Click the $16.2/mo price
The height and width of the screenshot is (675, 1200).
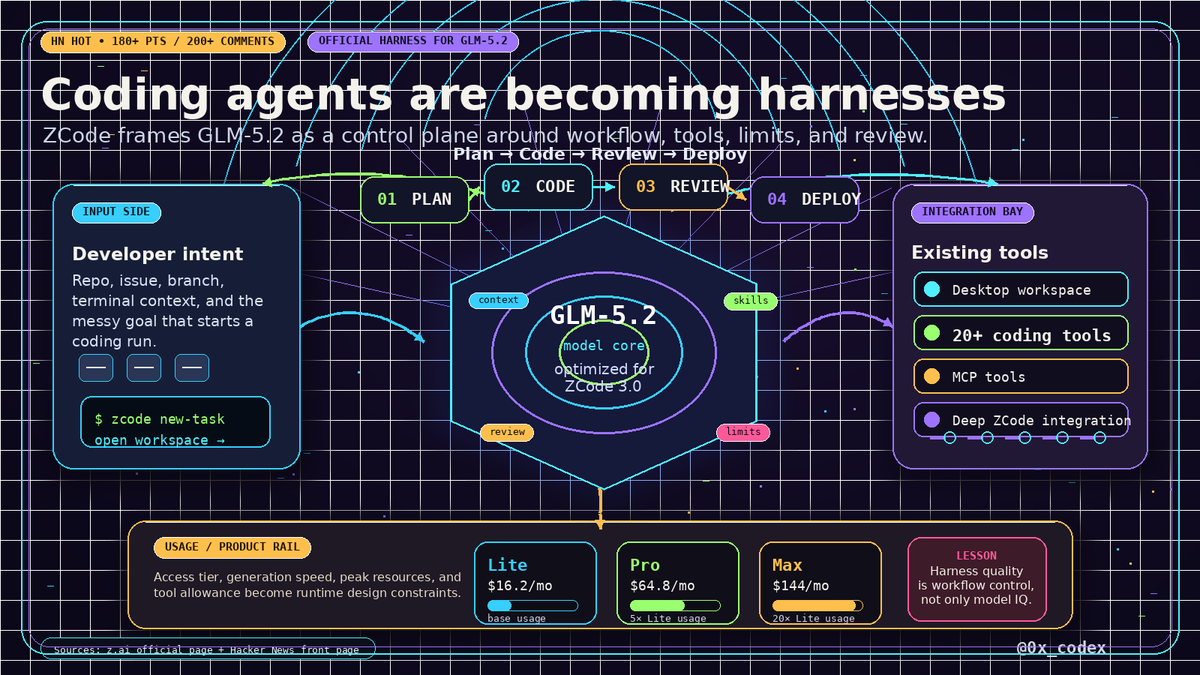click(520, 586)
